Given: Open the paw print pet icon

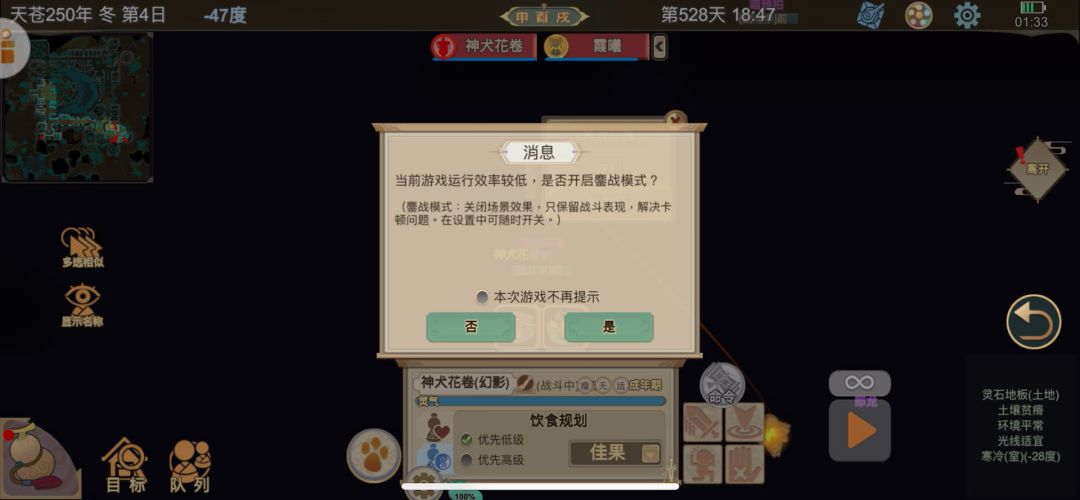Looking at the screenshot, I should point(373,455).
